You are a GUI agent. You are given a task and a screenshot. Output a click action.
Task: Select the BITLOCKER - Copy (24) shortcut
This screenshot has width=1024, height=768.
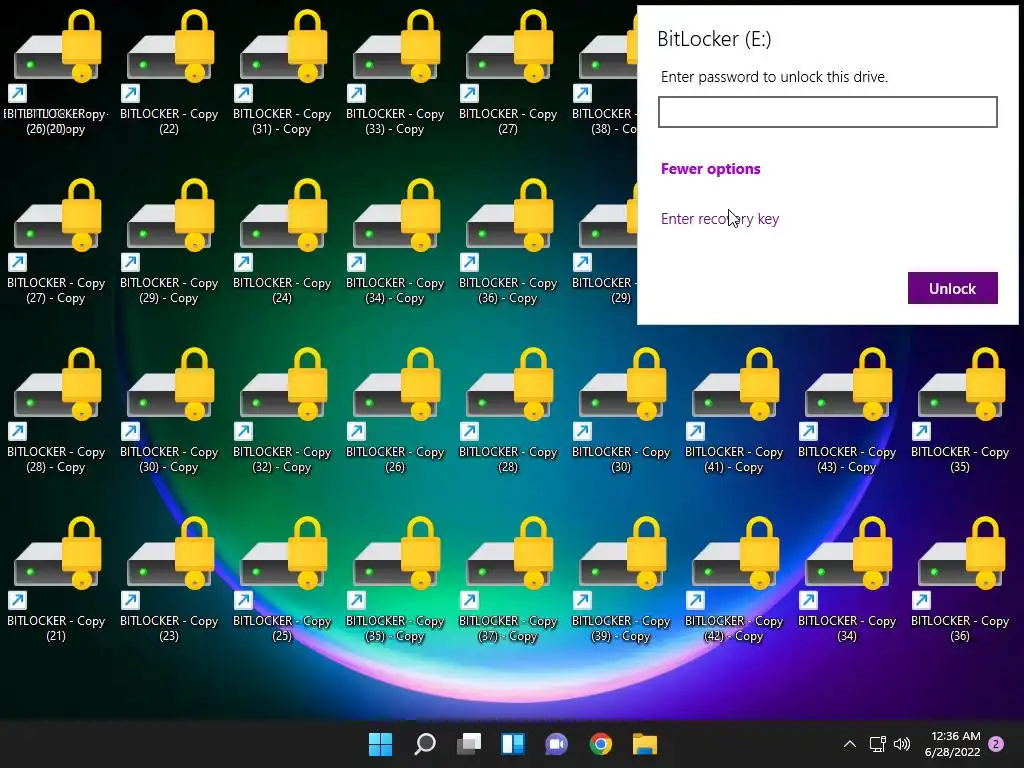282,241
